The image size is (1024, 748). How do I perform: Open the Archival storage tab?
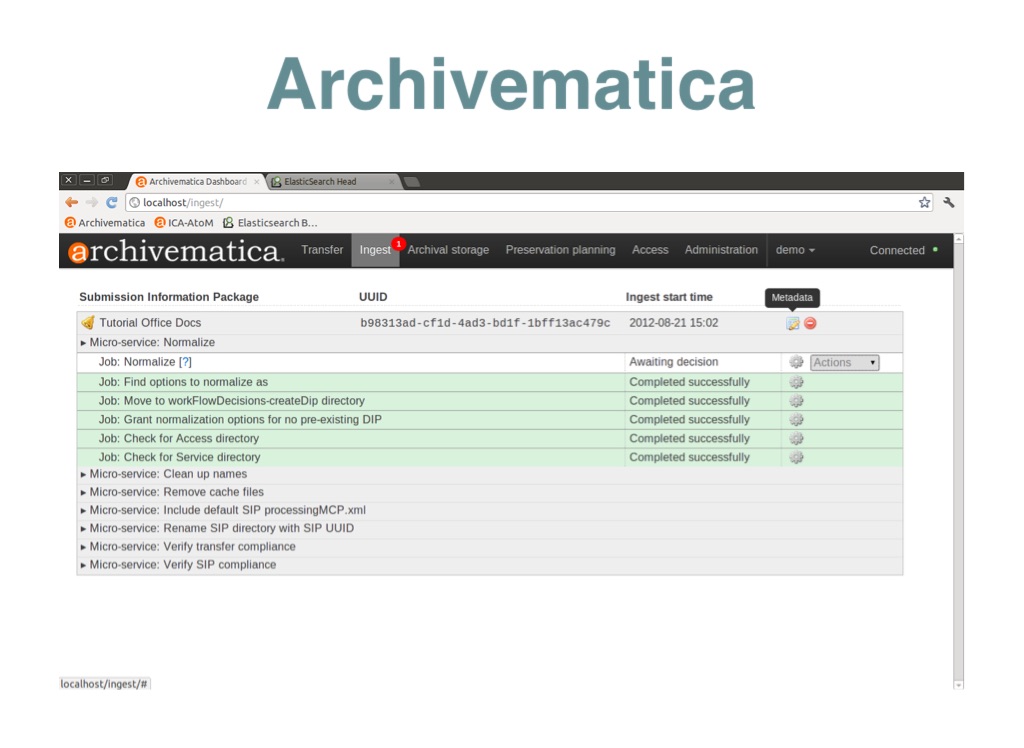point(448,250)
